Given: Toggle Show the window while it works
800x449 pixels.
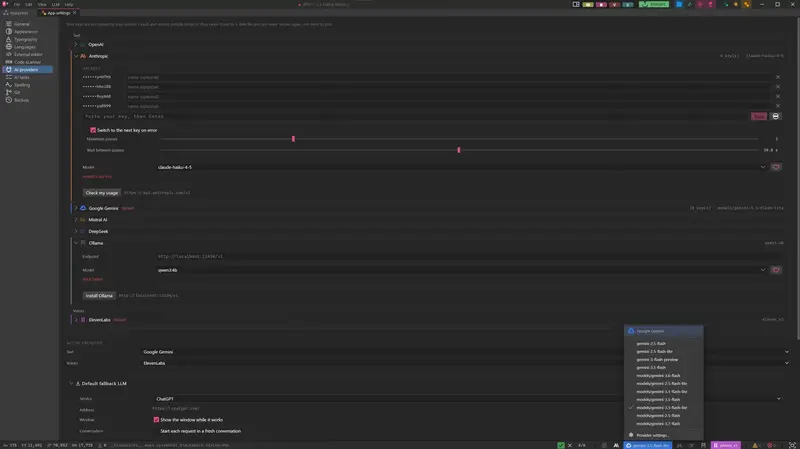Looking at the screenshot, I should (x=156, y=420).
